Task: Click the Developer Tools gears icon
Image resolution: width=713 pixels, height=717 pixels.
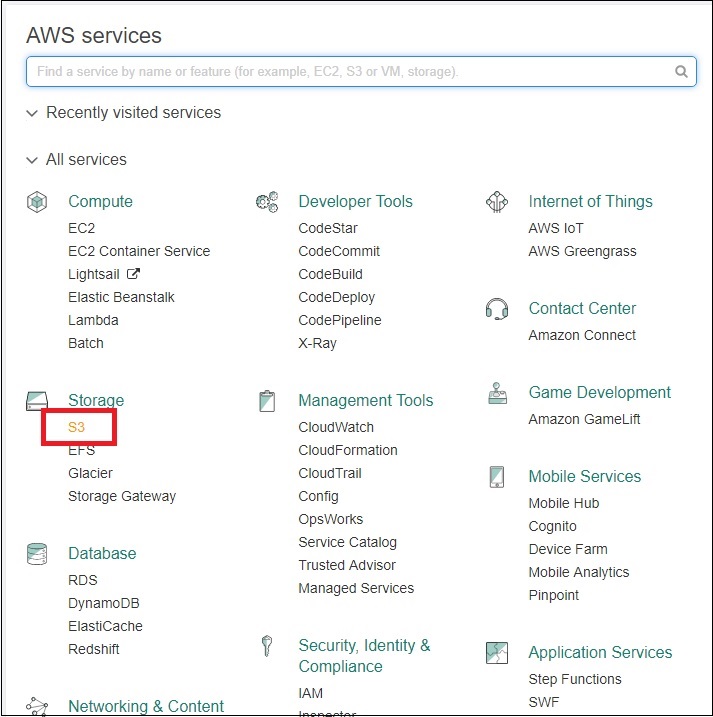Action: pyautogui.click(x=267, y=202)
